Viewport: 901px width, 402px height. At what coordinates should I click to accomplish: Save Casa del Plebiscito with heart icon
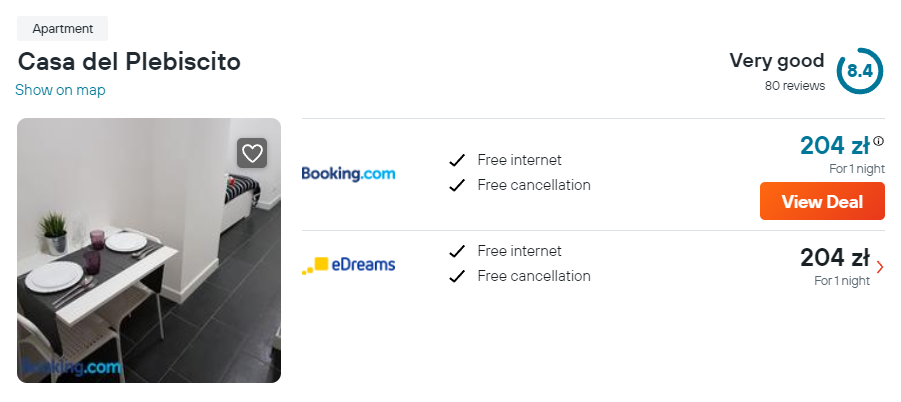point(252,153)
